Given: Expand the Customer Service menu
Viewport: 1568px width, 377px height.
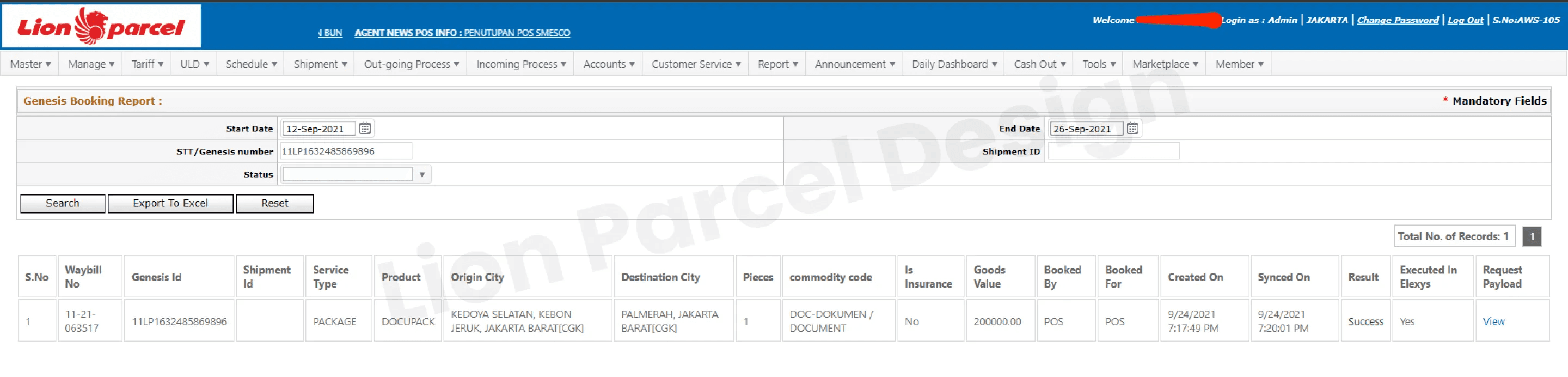Looking at the screenshot, I should (x=696, y=64).
